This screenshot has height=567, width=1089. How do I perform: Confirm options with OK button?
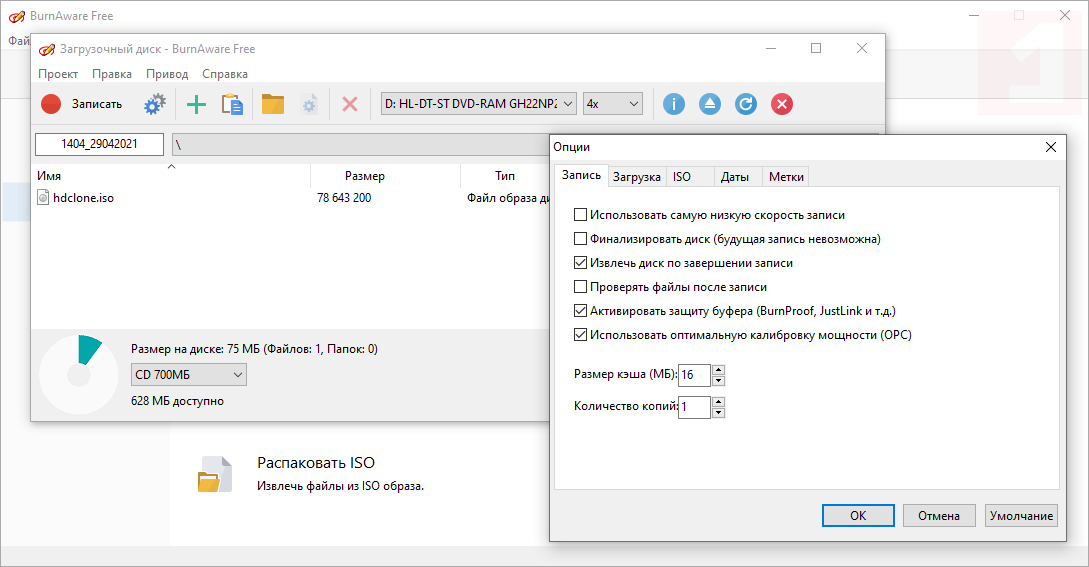858,516
